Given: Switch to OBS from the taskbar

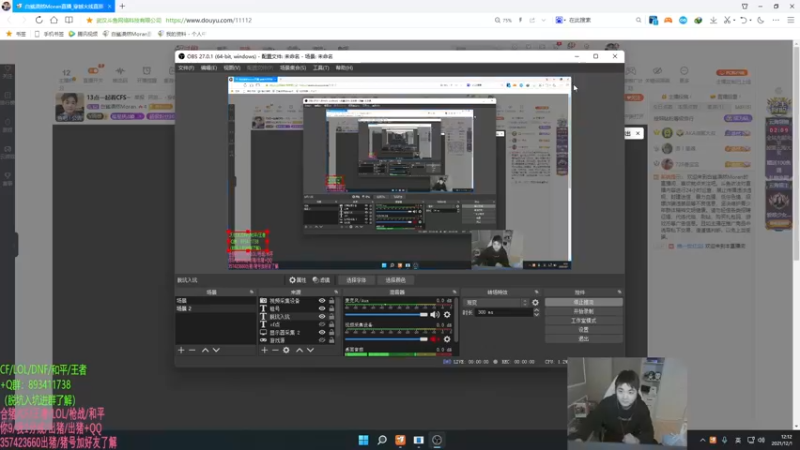Looking at the screenshot, I should (437, 440).
